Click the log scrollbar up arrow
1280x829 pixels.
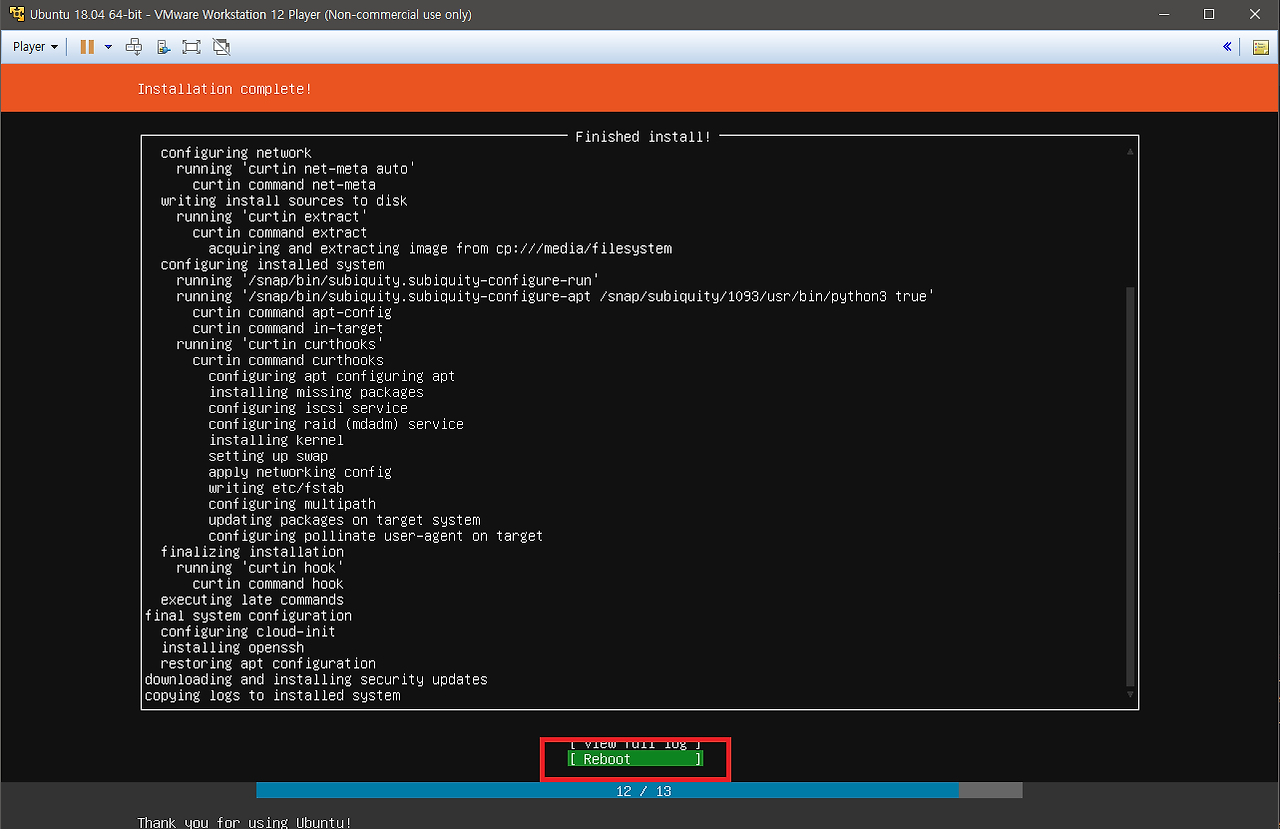tap(1130, 152)
